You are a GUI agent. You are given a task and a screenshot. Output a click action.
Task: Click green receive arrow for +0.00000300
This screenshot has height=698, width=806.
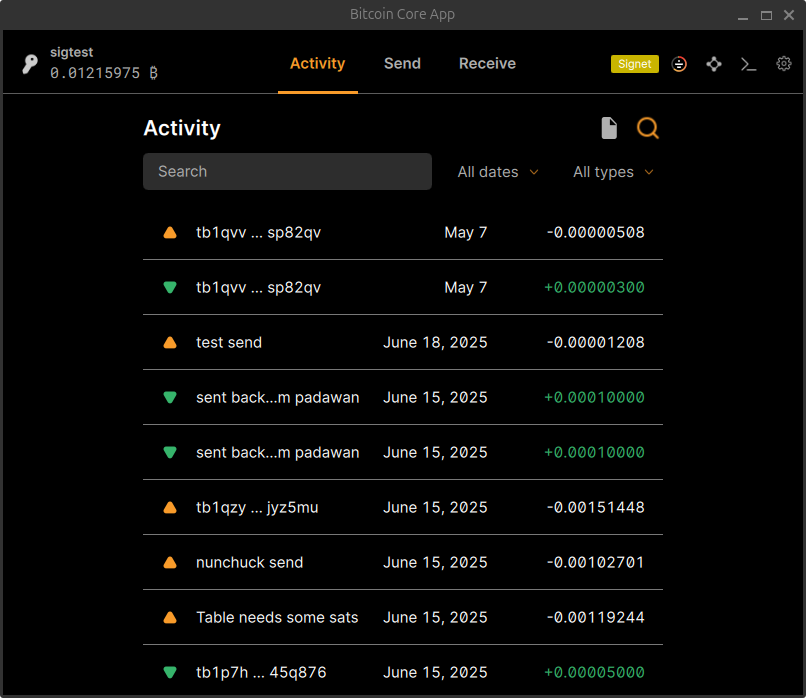(x=170, y=287)
